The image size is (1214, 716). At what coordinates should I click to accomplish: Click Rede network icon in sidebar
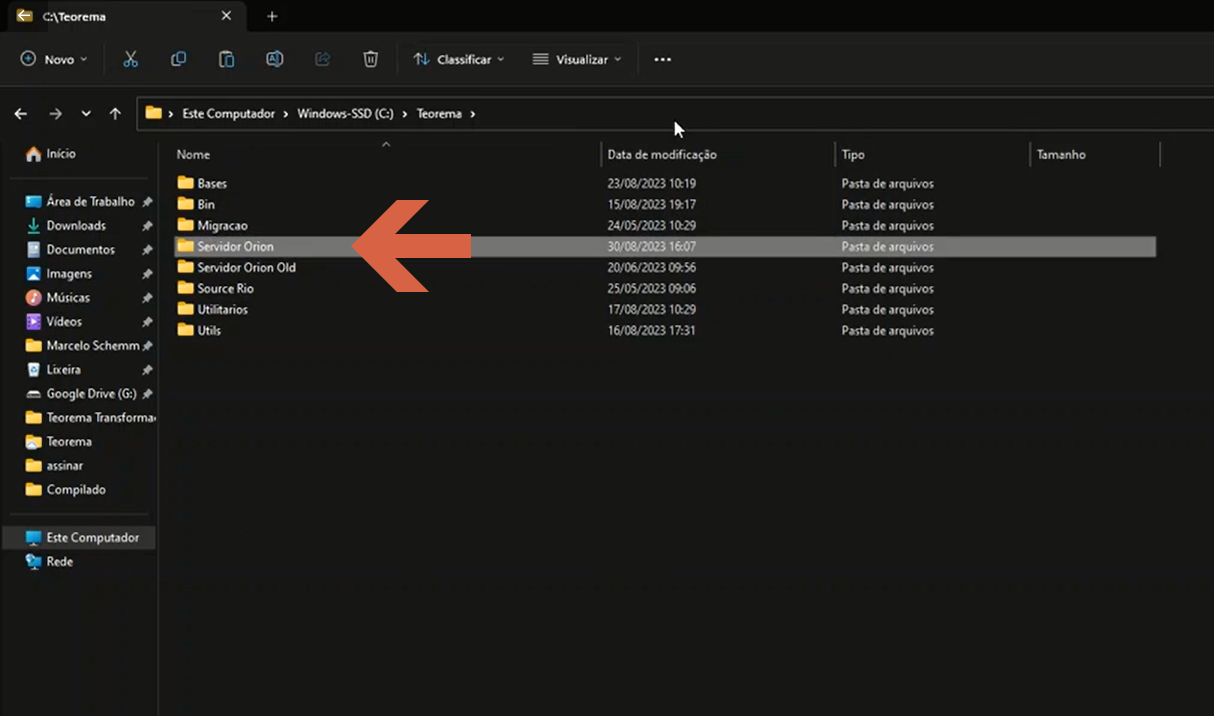(33, 562)
